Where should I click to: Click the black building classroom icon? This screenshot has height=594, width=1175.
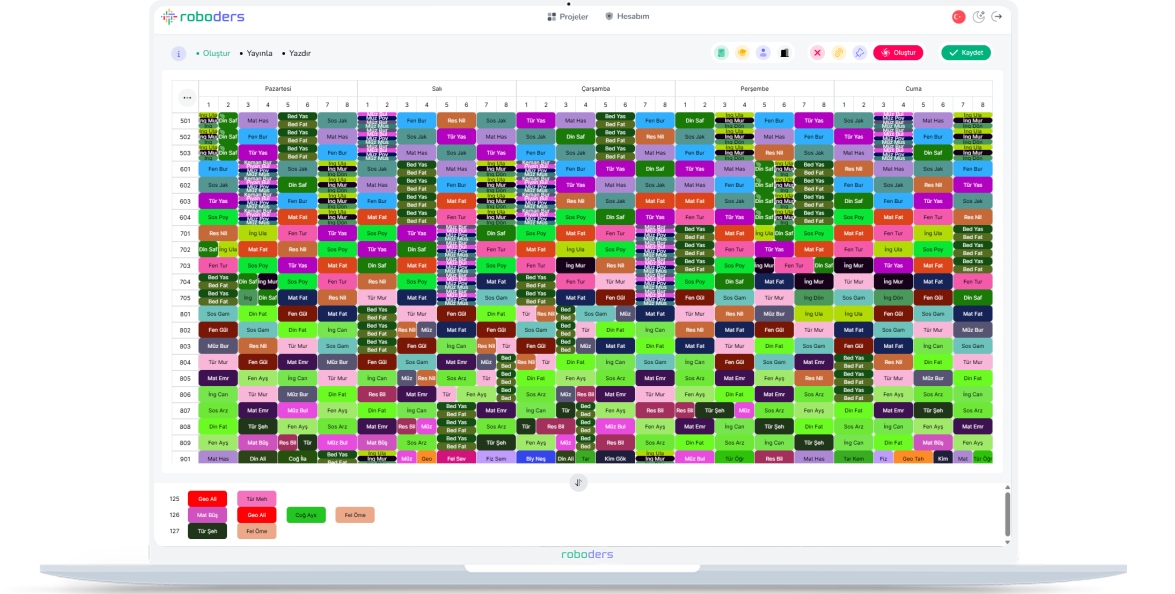785,53
